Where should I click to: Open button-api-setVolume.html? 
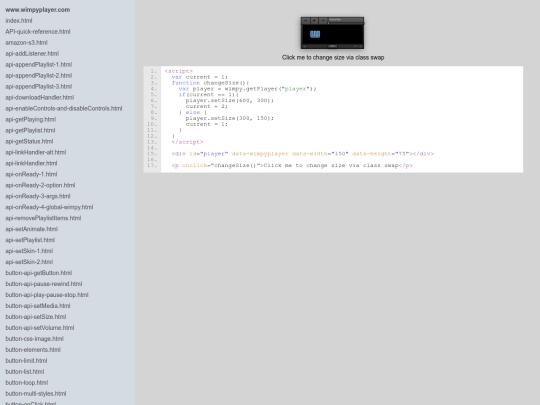(x=40, y=328)
